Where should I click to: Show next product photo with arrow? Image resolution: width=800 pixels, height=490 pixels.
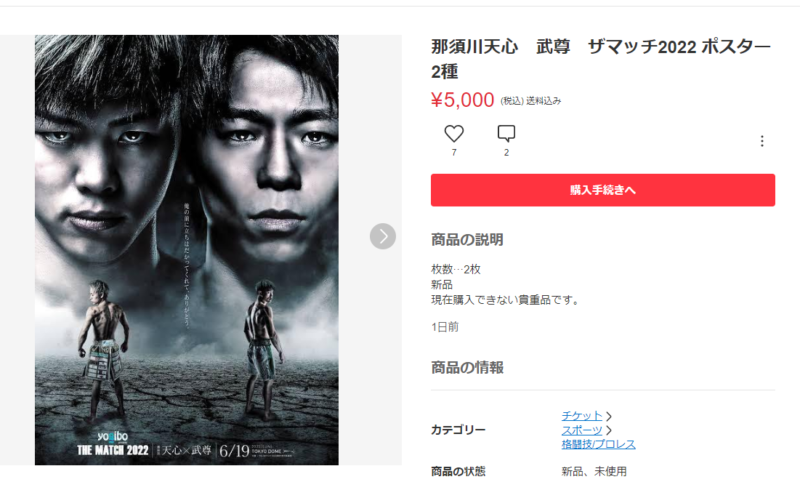[383, 236]
